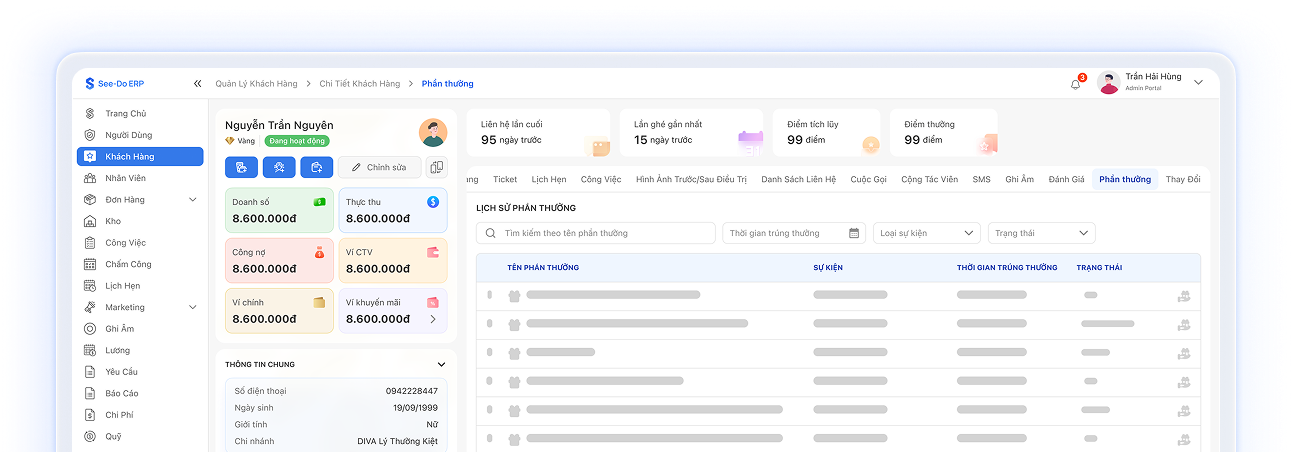Go to Quản Lý Khách Hàng breadcrumb

point(257,84)
